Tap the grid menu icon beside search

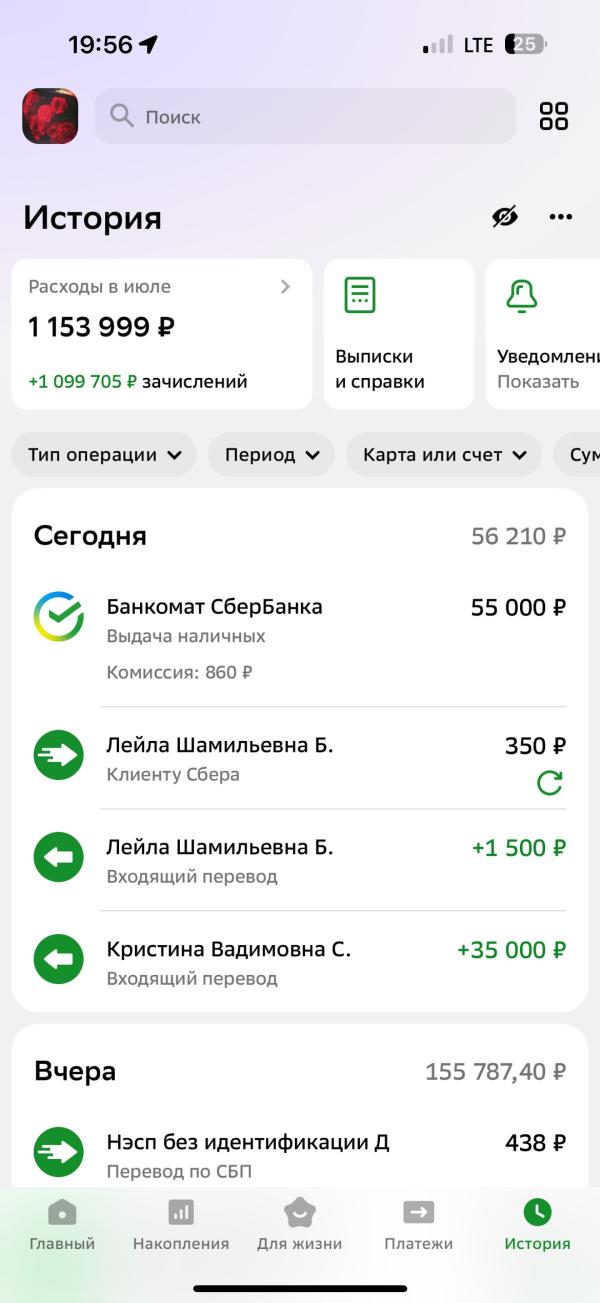[554, 116]
